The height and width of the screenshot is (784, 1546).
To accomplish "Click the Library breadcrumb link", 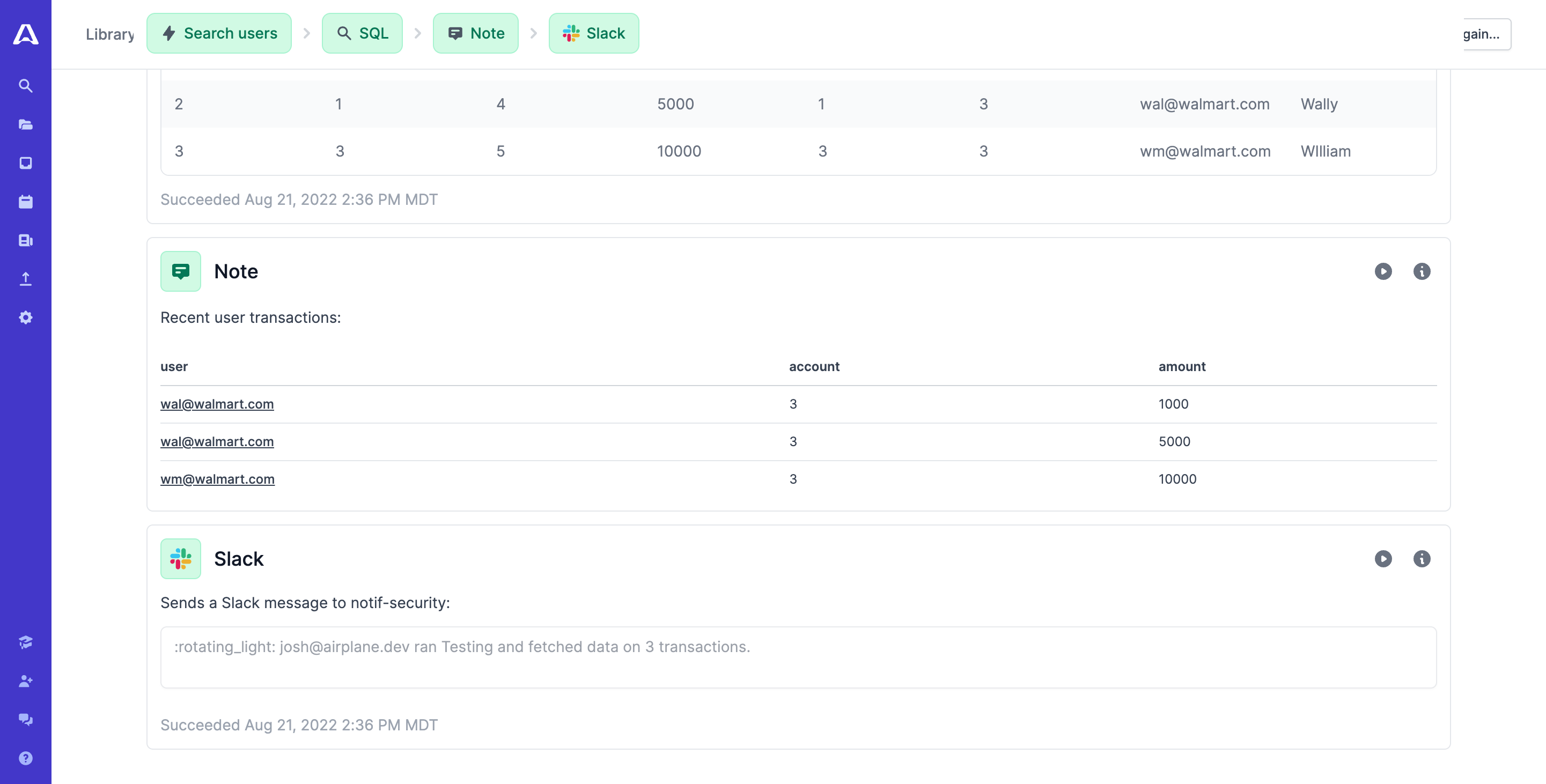I will click(x=110, y=34).
